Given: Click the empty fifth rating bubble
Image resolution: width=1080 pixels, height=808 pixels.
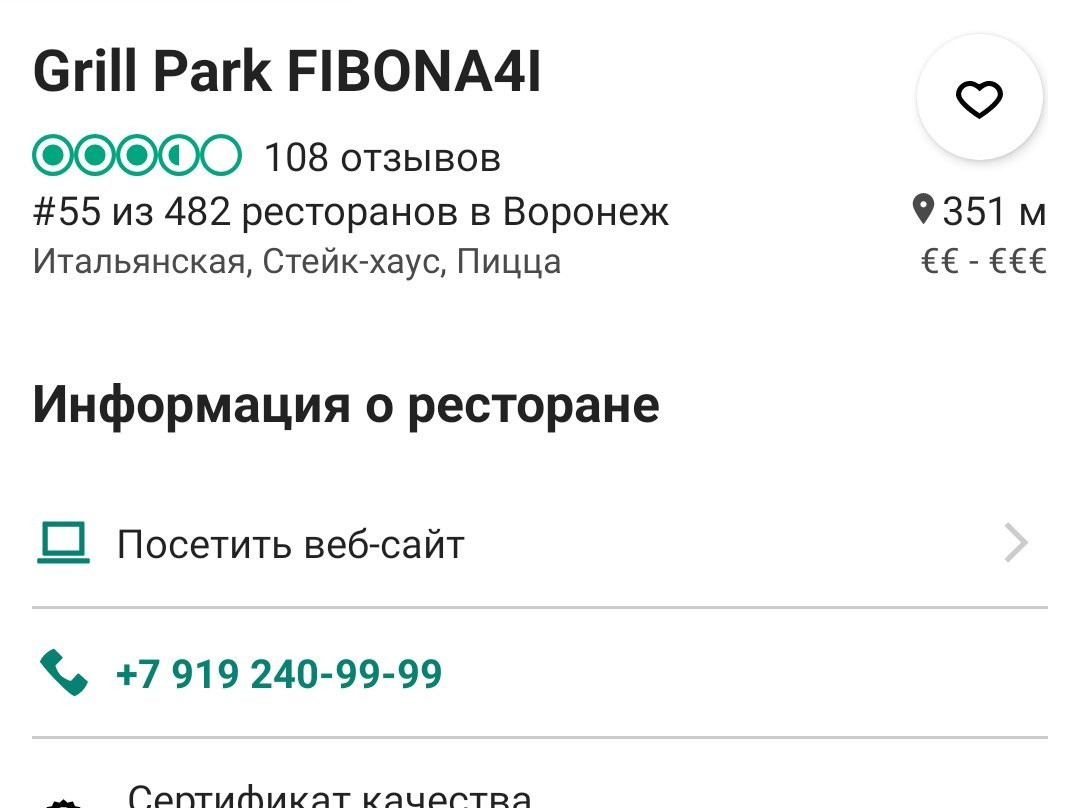Looking at the screenshot, I should 221,156.
